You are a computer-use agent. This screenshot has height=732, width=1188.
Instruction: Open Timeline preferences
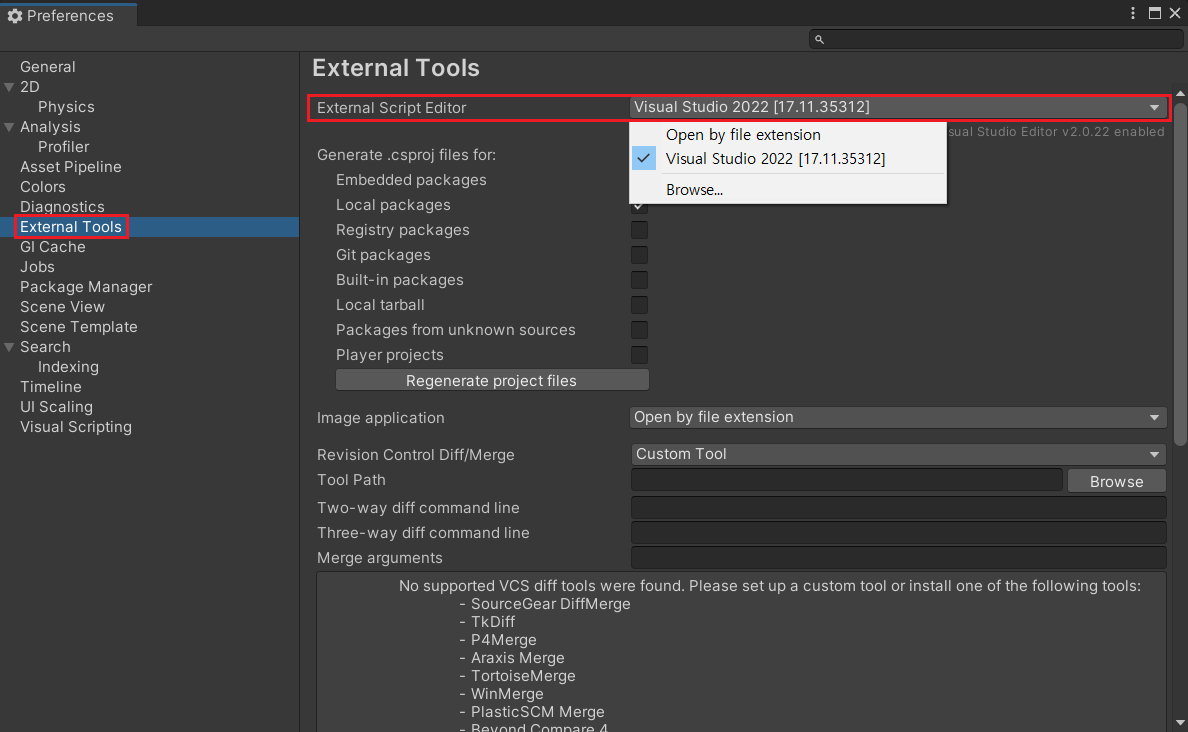(x=51, y=386)
